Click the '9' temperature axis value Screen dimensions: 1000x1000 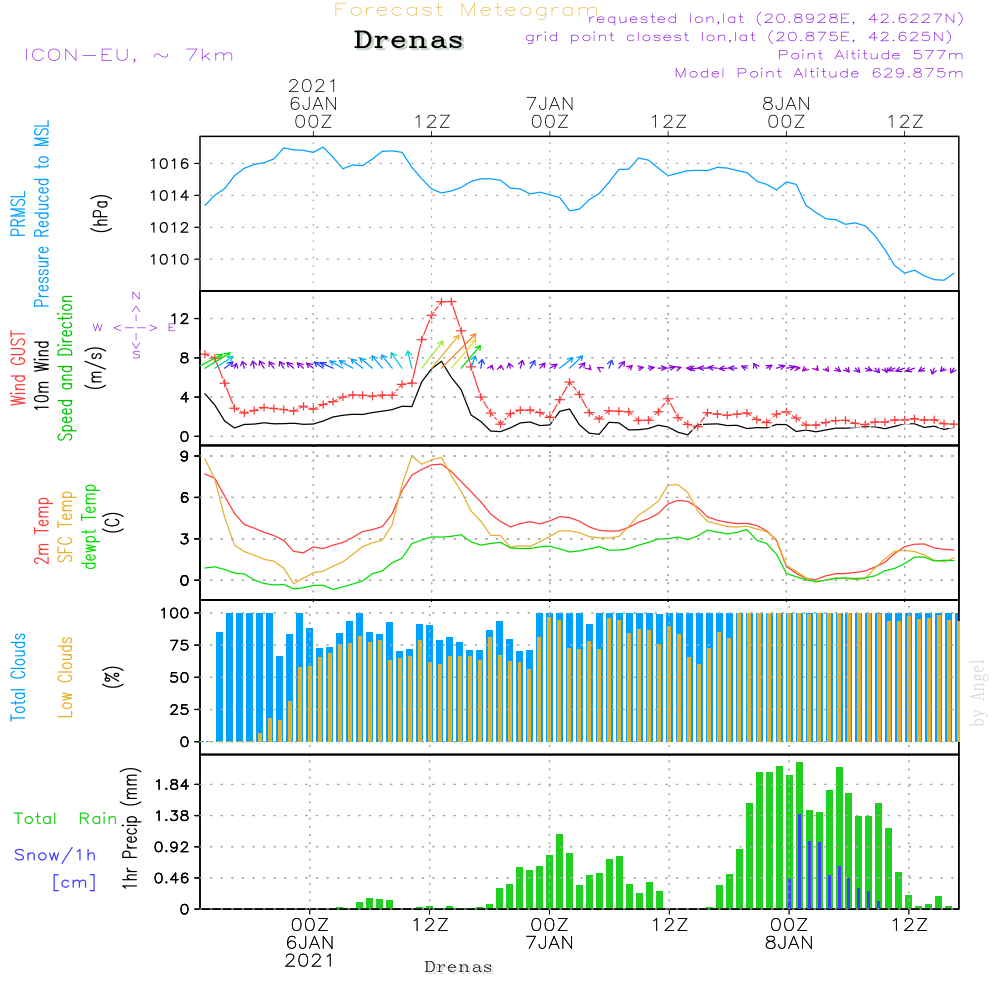tap(184, 456)
